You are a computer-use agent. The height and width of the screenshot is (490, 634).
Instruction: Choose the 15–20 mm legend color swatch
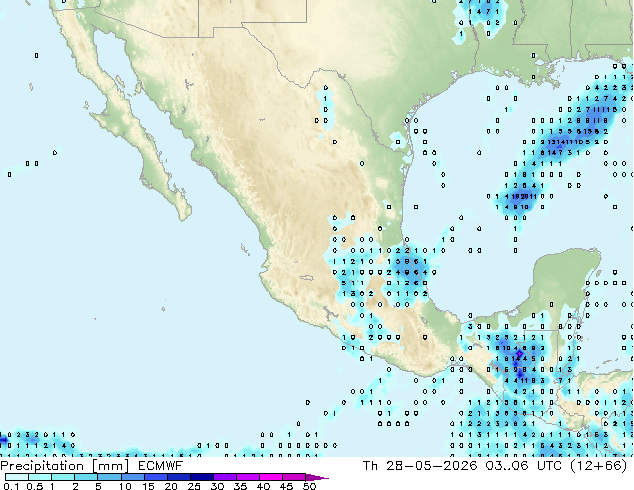pyautogui.click(x=156, y=477)
